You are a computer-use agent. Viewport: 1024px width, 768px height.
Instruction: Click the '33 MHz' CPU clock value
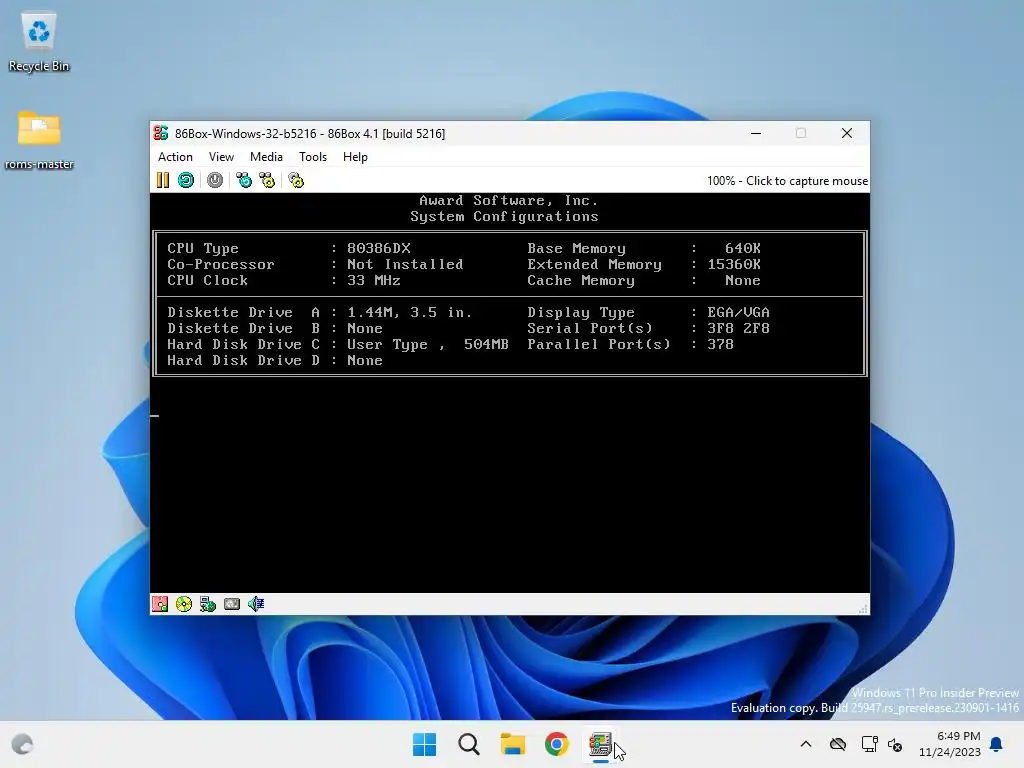coord(374,280)
